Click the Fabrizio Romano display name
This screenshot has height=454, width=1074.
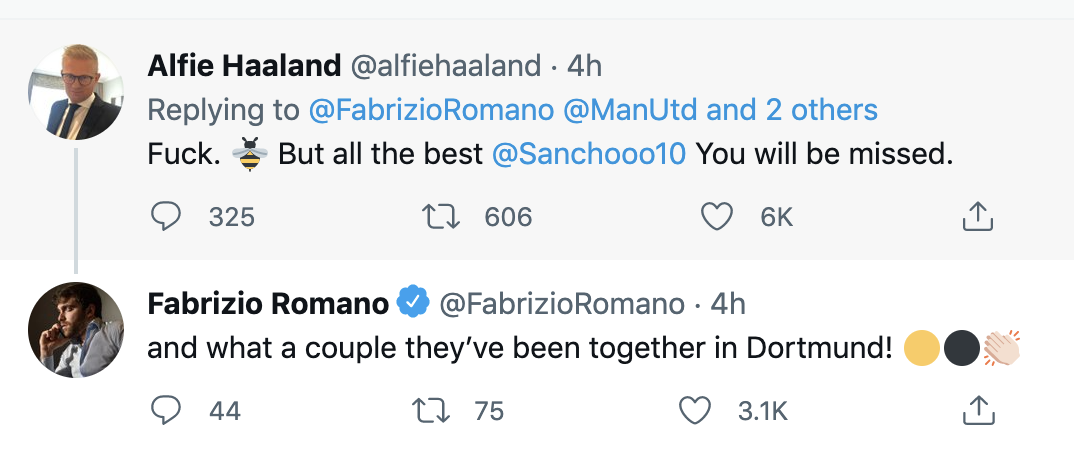click(x=268, y=302)
